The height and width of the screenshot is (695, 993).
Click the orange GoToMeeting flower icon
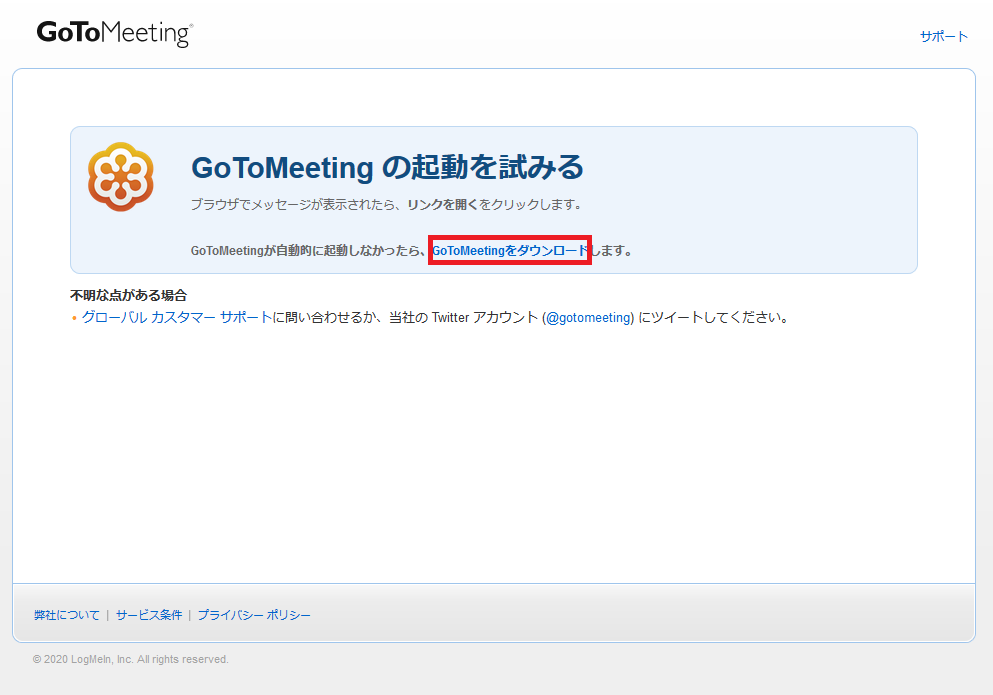point(121,177)
